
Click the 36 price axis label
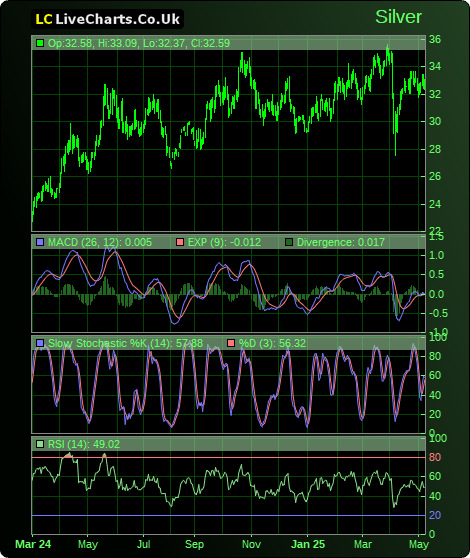point(435,39)
